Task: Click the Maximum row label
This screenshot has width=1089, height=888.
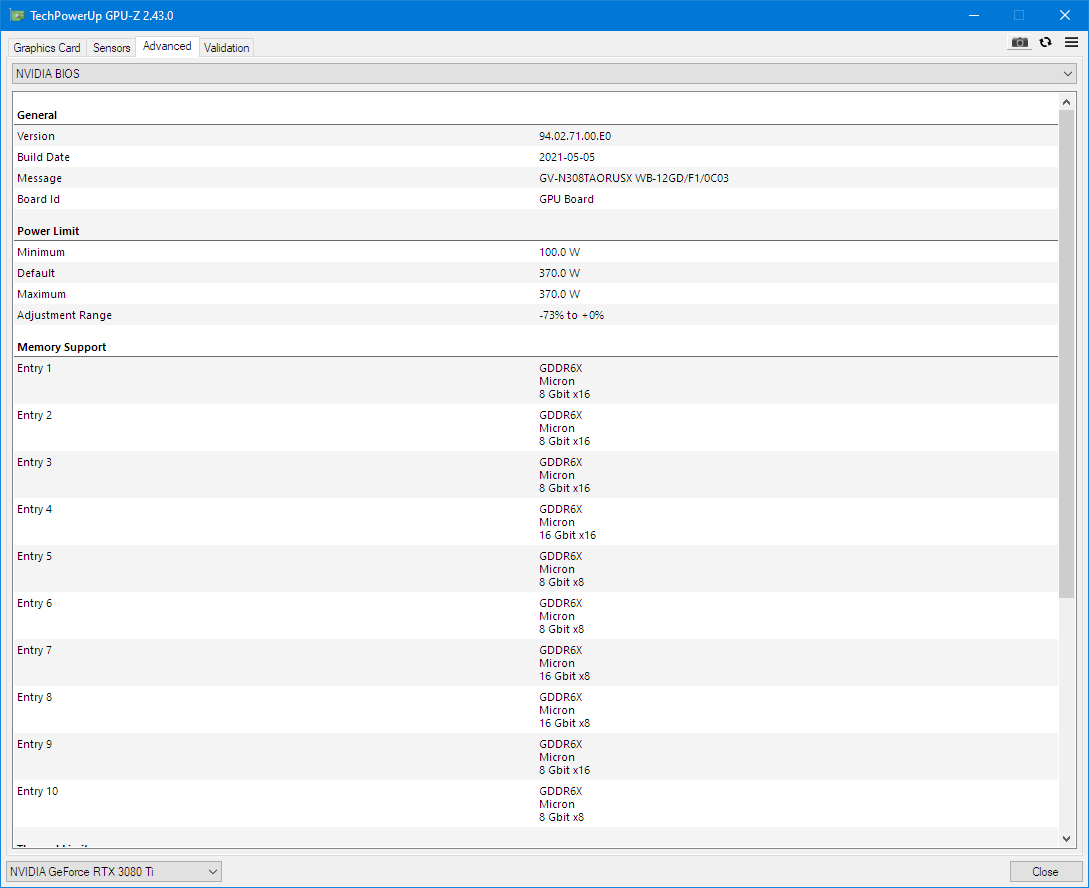Action: [42, 294]
